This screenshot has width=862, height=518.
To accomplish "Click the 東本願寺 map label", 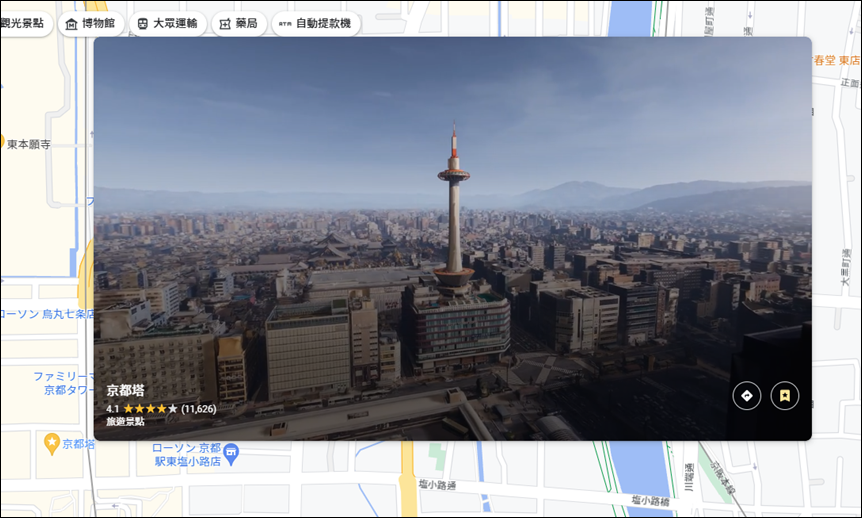I will (29, 145).
